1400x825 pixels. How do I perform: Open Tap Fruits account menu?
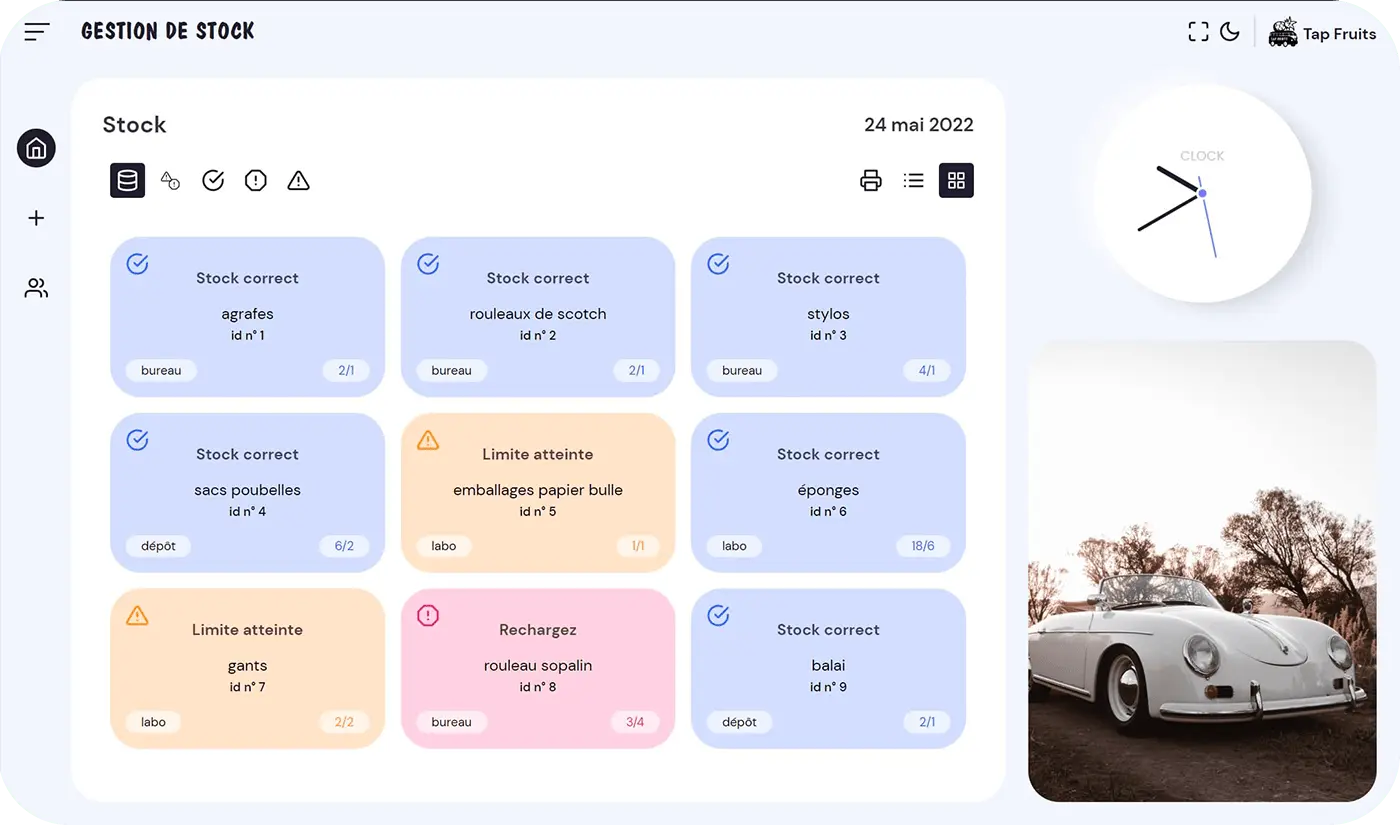coord(1322,33)
